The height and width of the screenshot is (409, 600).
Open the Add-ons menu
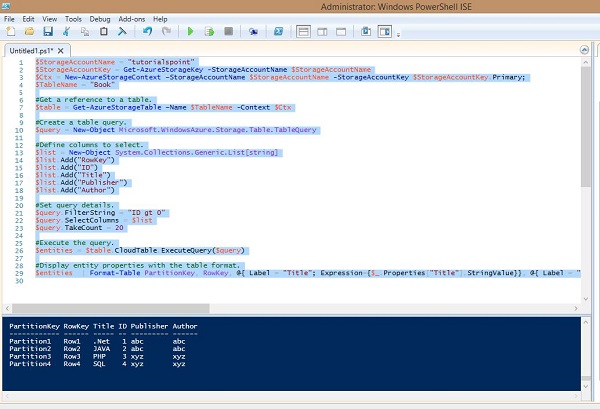click(x=131, y=18)
